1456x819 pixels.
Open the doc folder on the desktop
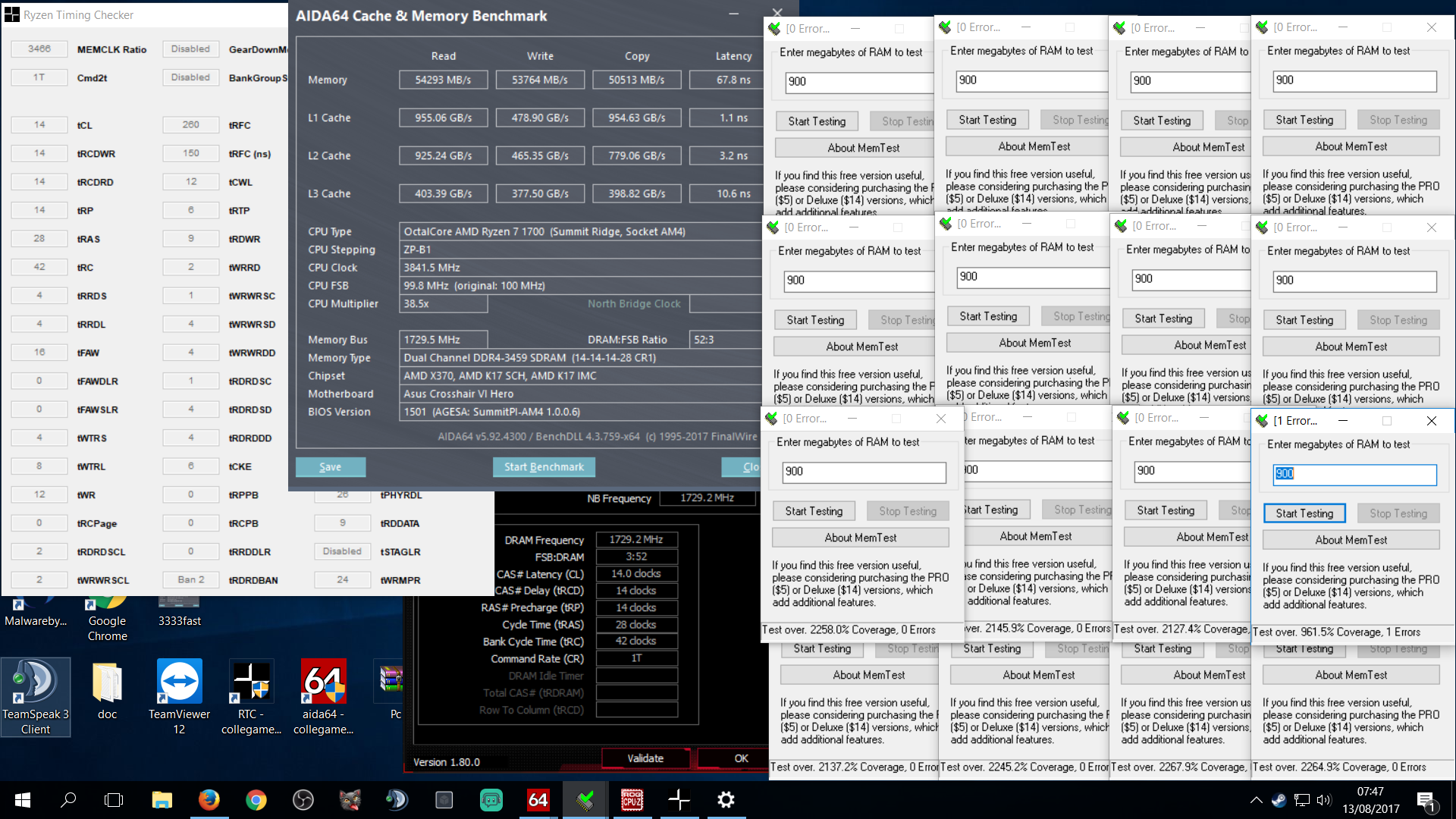coord(107,690)
